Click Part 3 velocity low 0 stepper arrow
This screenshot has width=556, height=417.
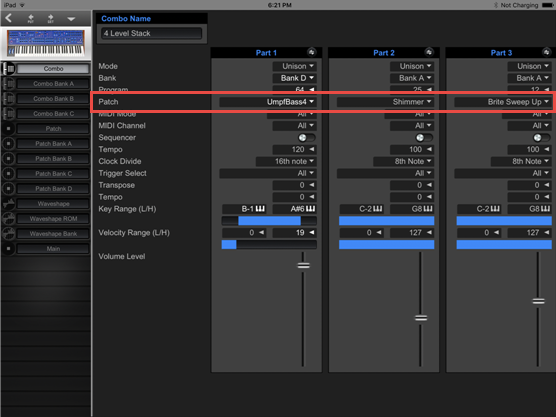tap(496, 233)
